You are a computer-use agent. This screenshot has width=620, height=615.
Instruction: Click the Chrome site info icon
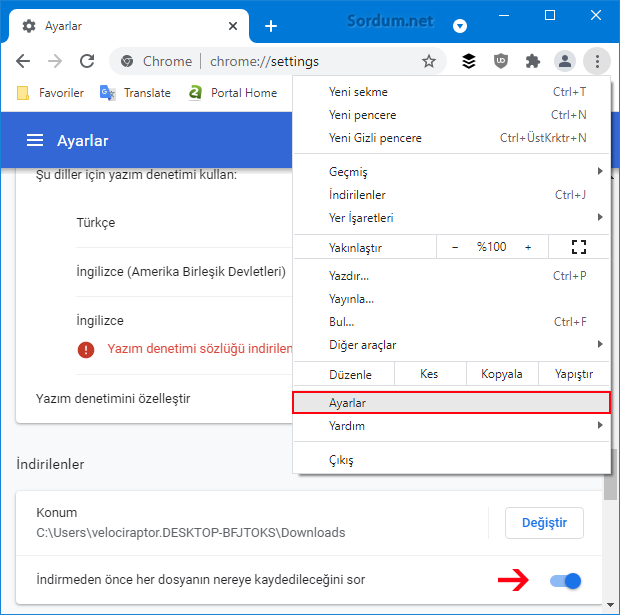(127, 61)
